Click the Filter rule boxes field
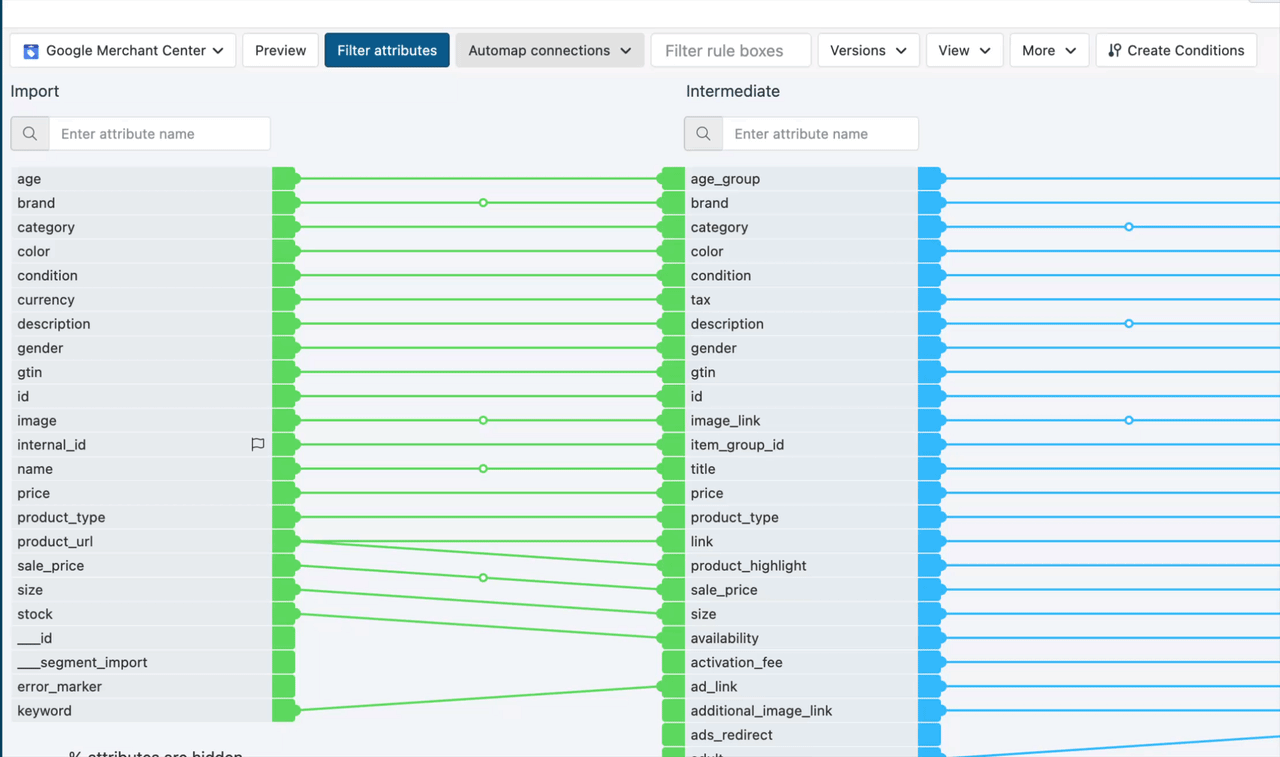Viewport: 1280px width, 757px height. coord(731,51)
